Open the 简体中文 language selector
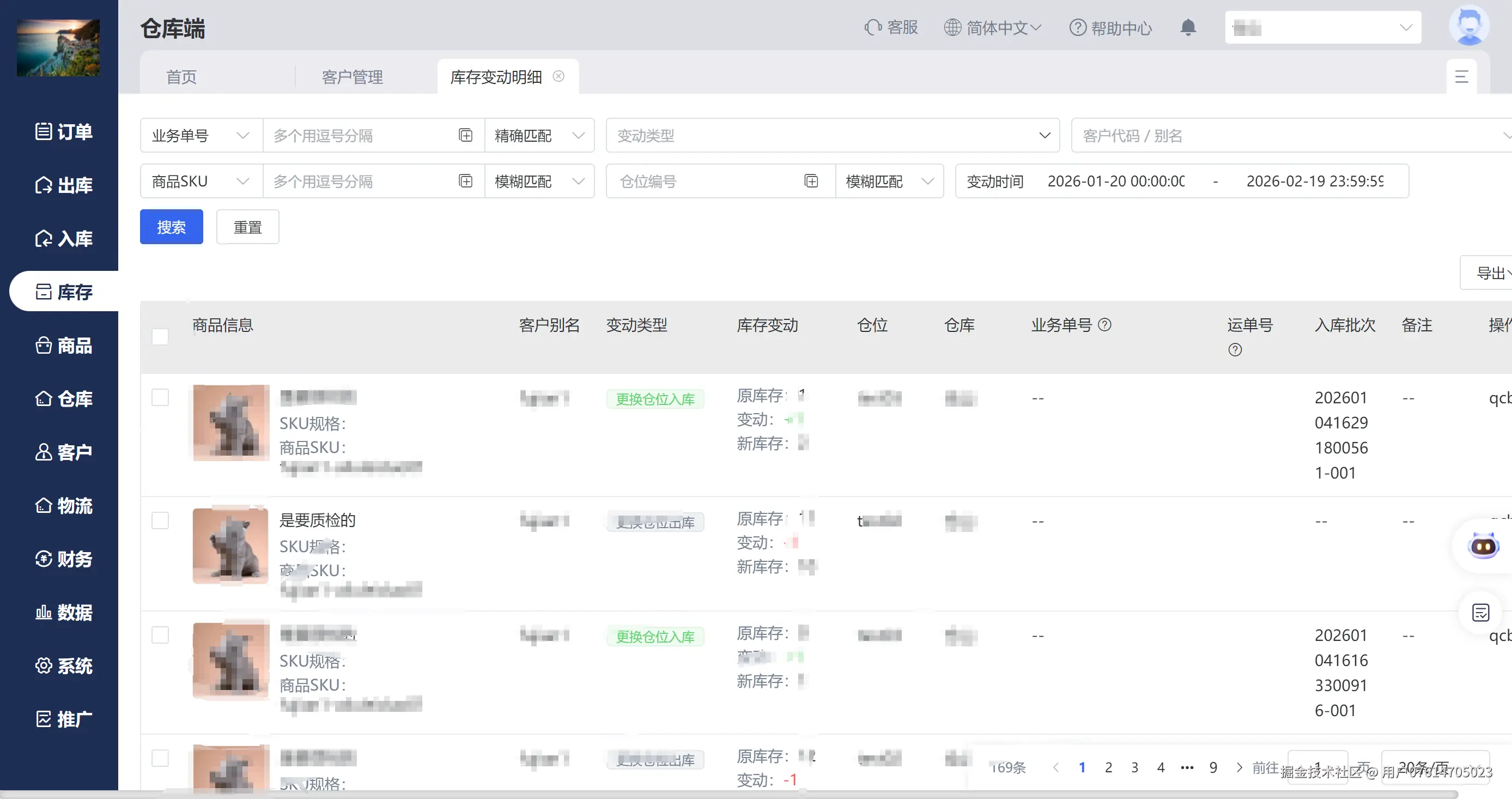 point(993,28)
